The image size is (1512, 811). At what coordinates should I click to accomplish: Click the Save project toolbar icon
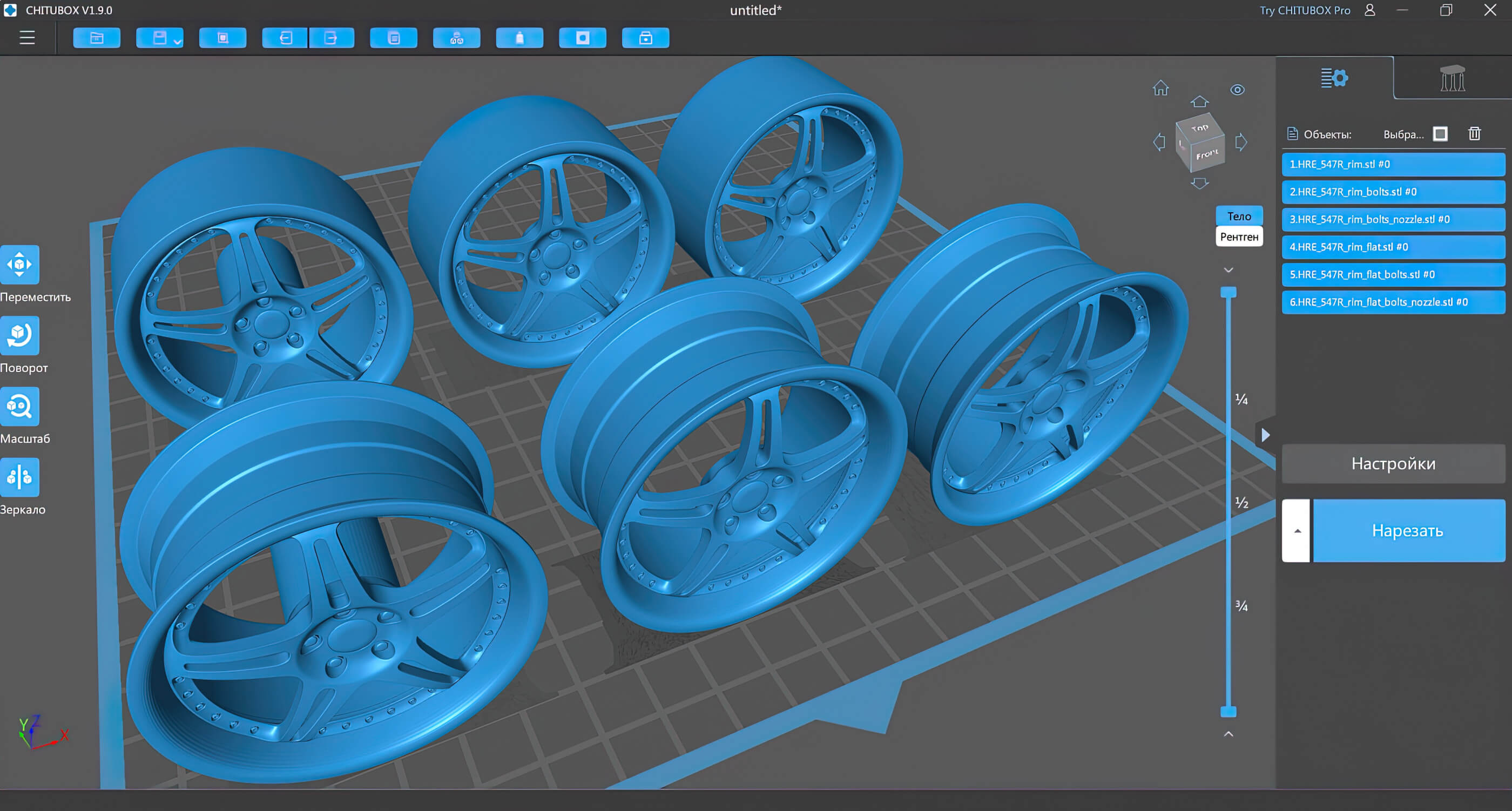(159, 38)
